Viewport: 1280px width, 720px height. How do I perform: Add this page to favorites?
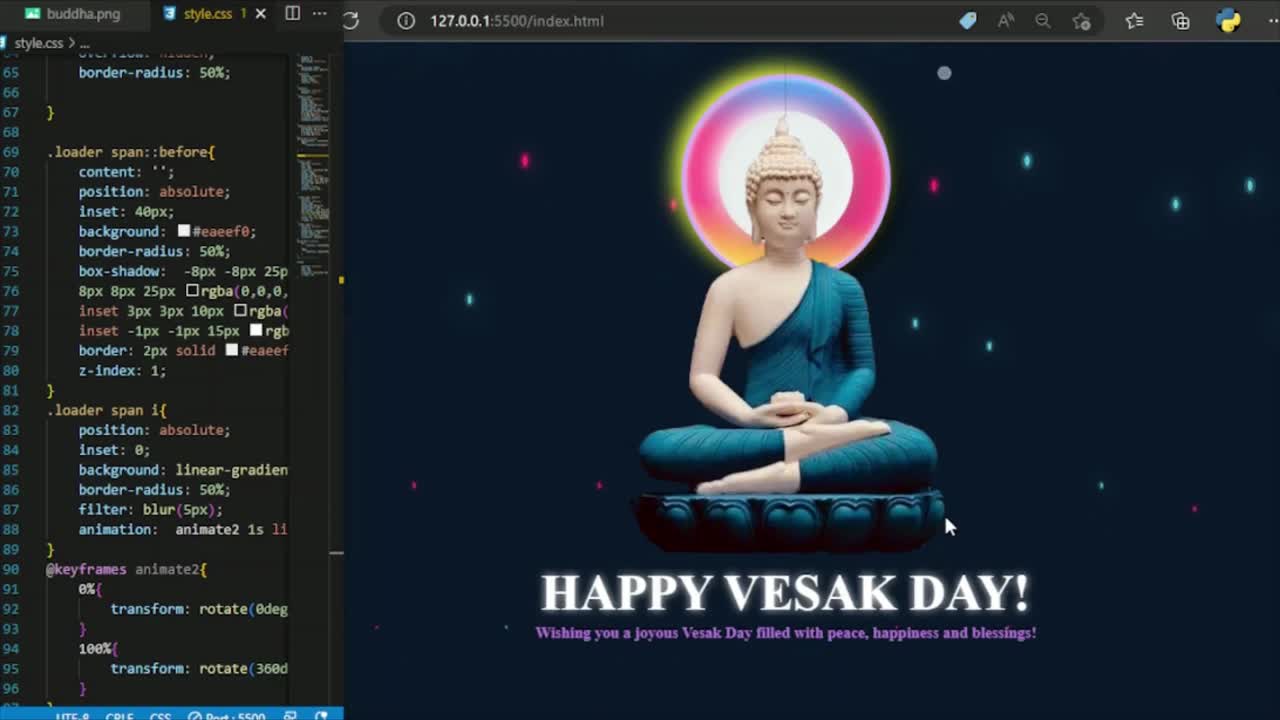[x=1081, y=20]
